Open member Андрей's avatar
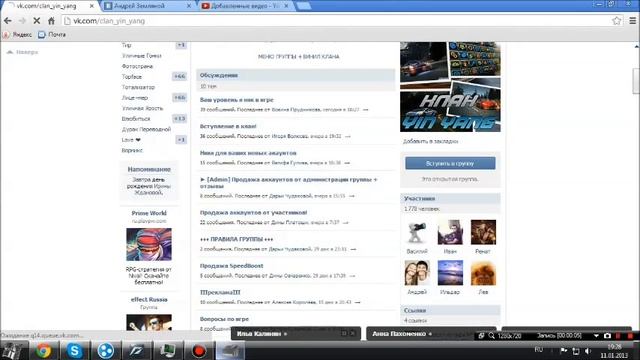This screenshot has width=640, height=360. 417,273
